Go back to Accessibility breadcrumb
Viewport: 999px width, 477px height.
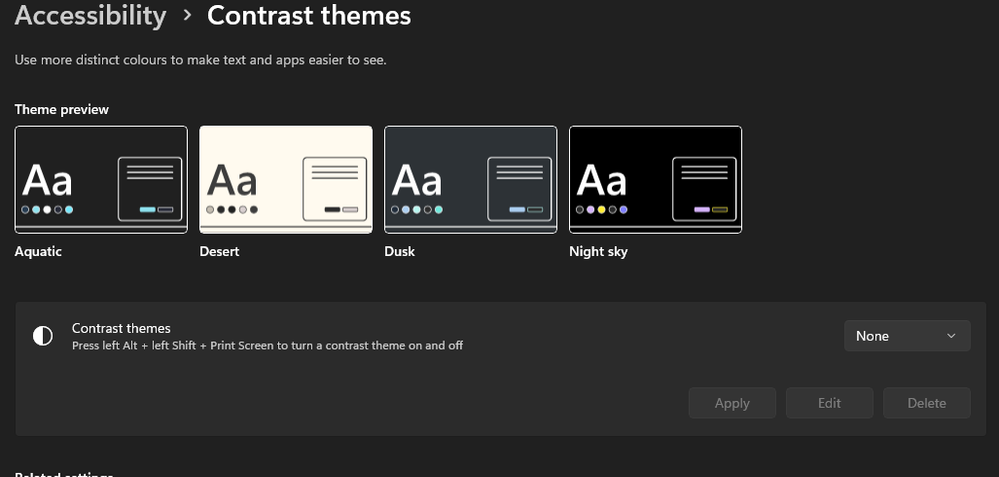90,15
